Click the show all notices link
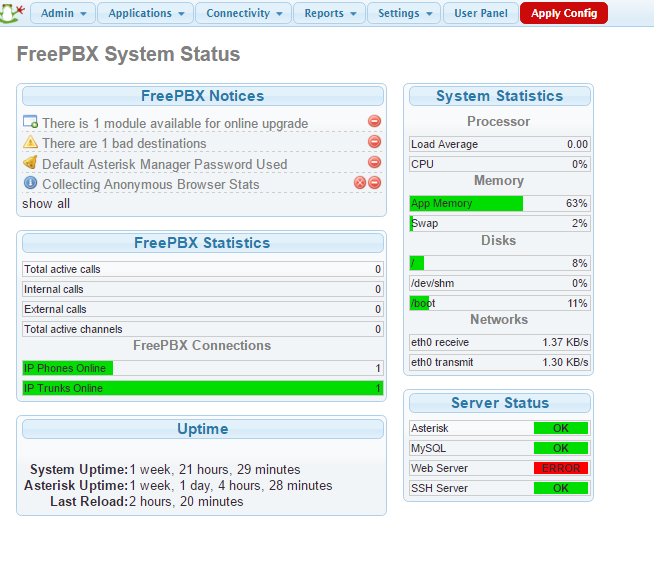Screen dimensions: 654x562 pyautogui.click(x=46, y=204)
